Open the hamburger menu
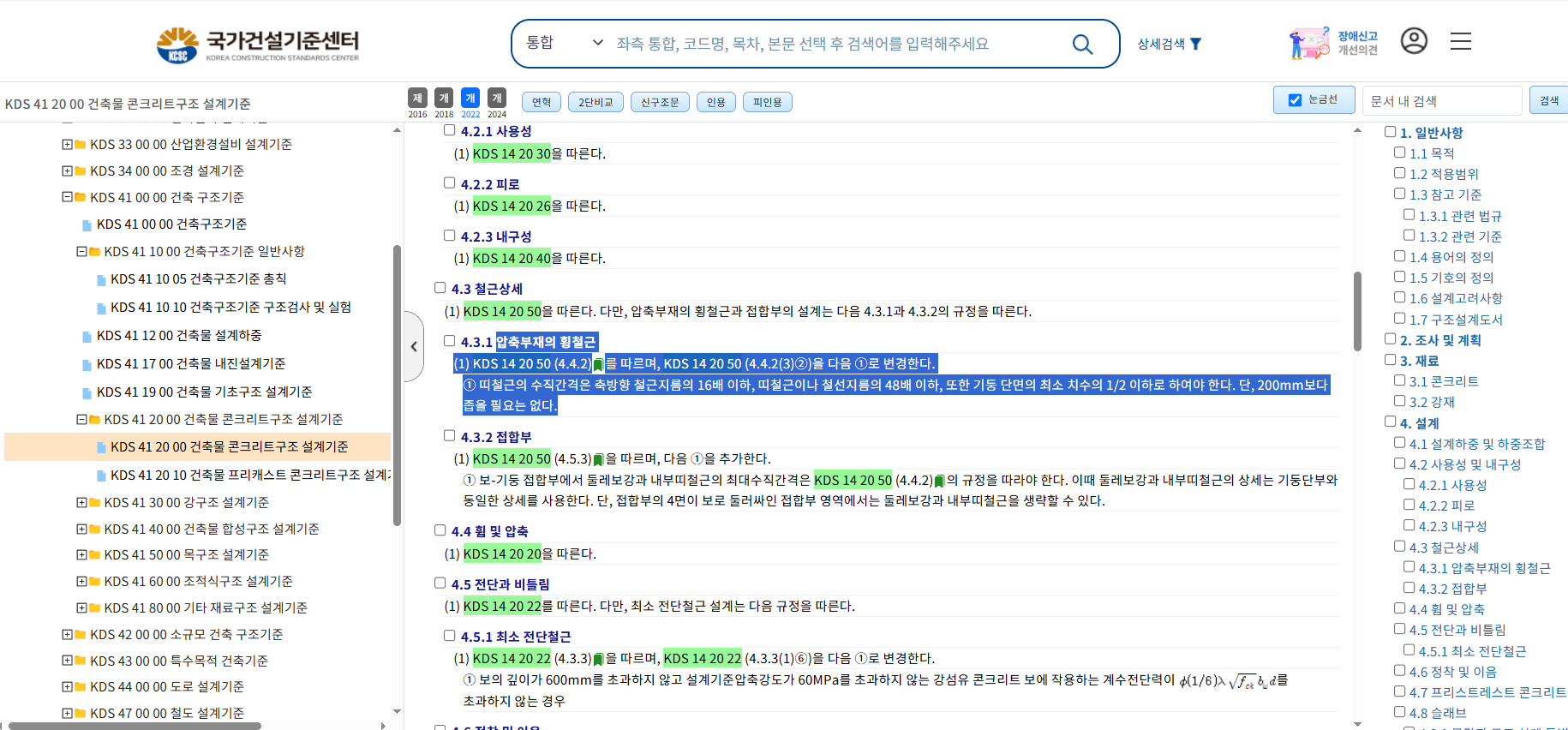Viewport: 1568px width, 730px height. pos(1461,41)
